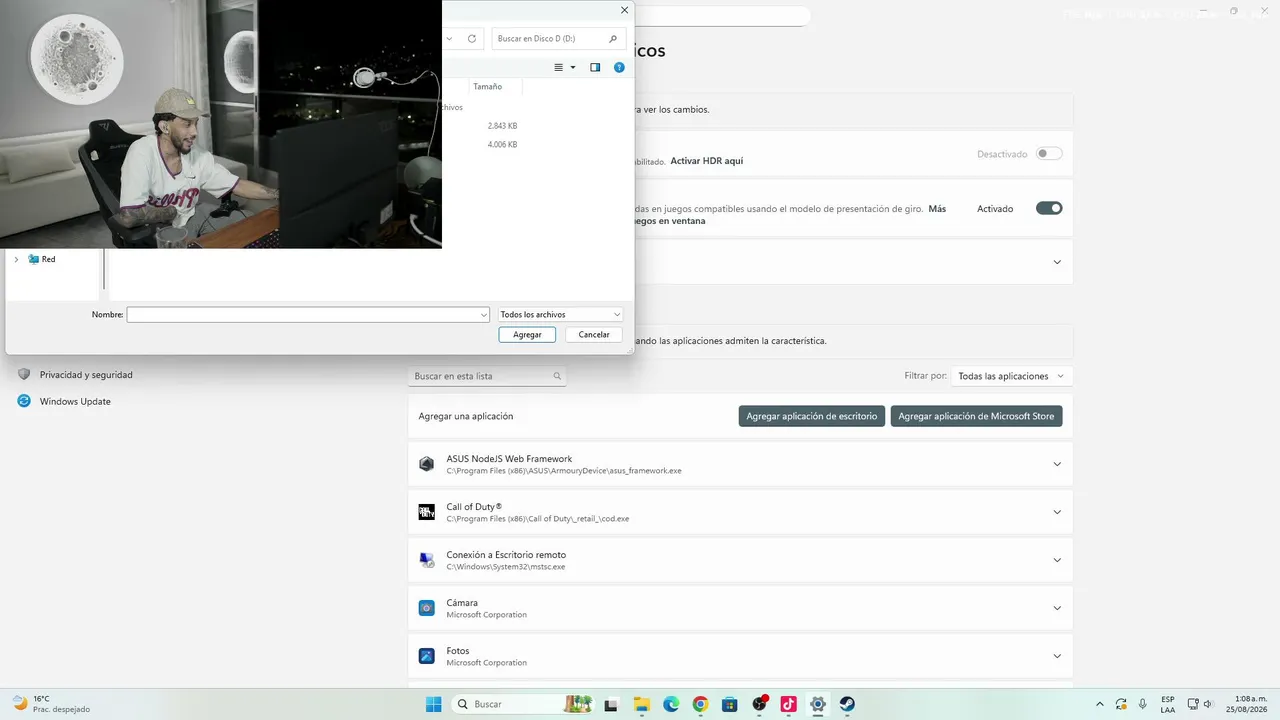Screen dimensions: 1280x720
Task: Open the address bar history dropdown arrow
Action: click(x=448, y=39)
